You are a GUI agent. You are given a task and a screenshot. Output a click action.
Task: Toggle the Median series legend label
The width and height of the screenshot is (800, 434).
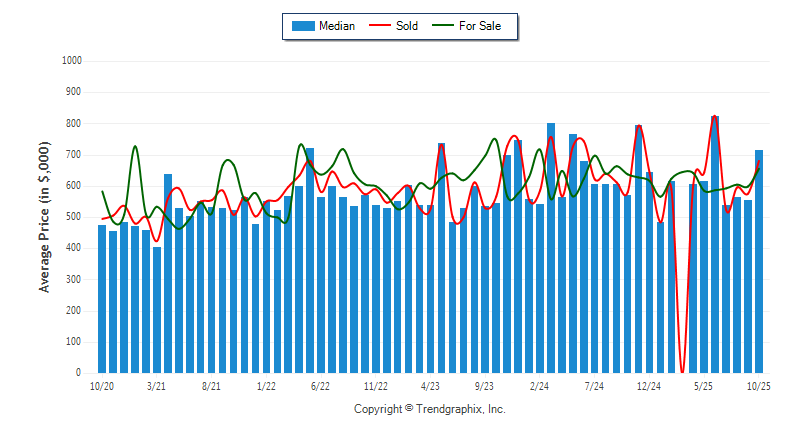tap(336, 26)
